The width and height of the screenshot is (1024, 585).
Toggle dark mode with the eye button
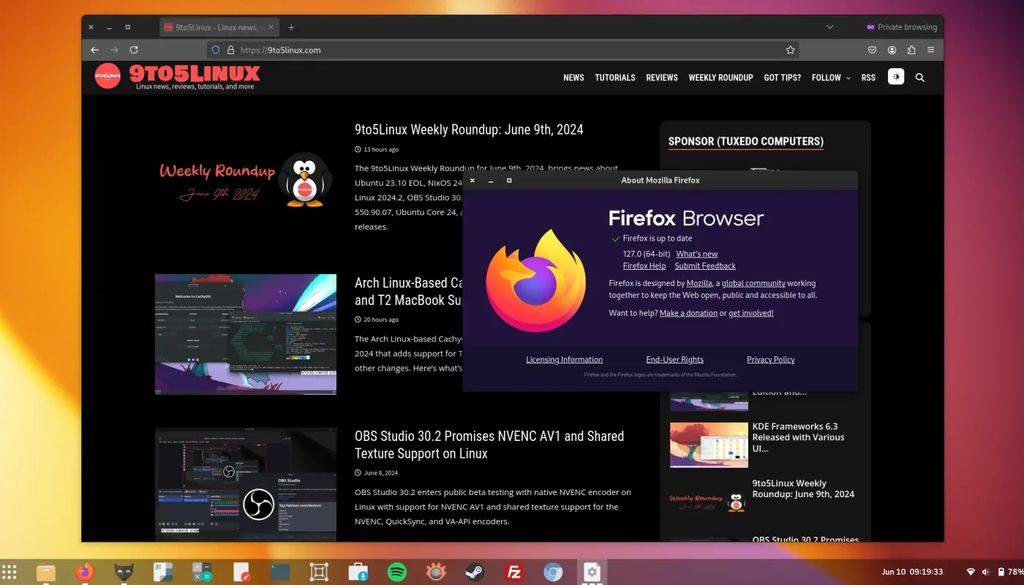(895, 77)
